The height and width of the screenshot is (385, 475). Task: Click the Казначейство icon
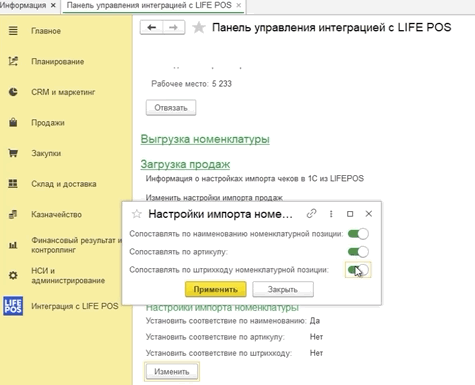(13, 214)
